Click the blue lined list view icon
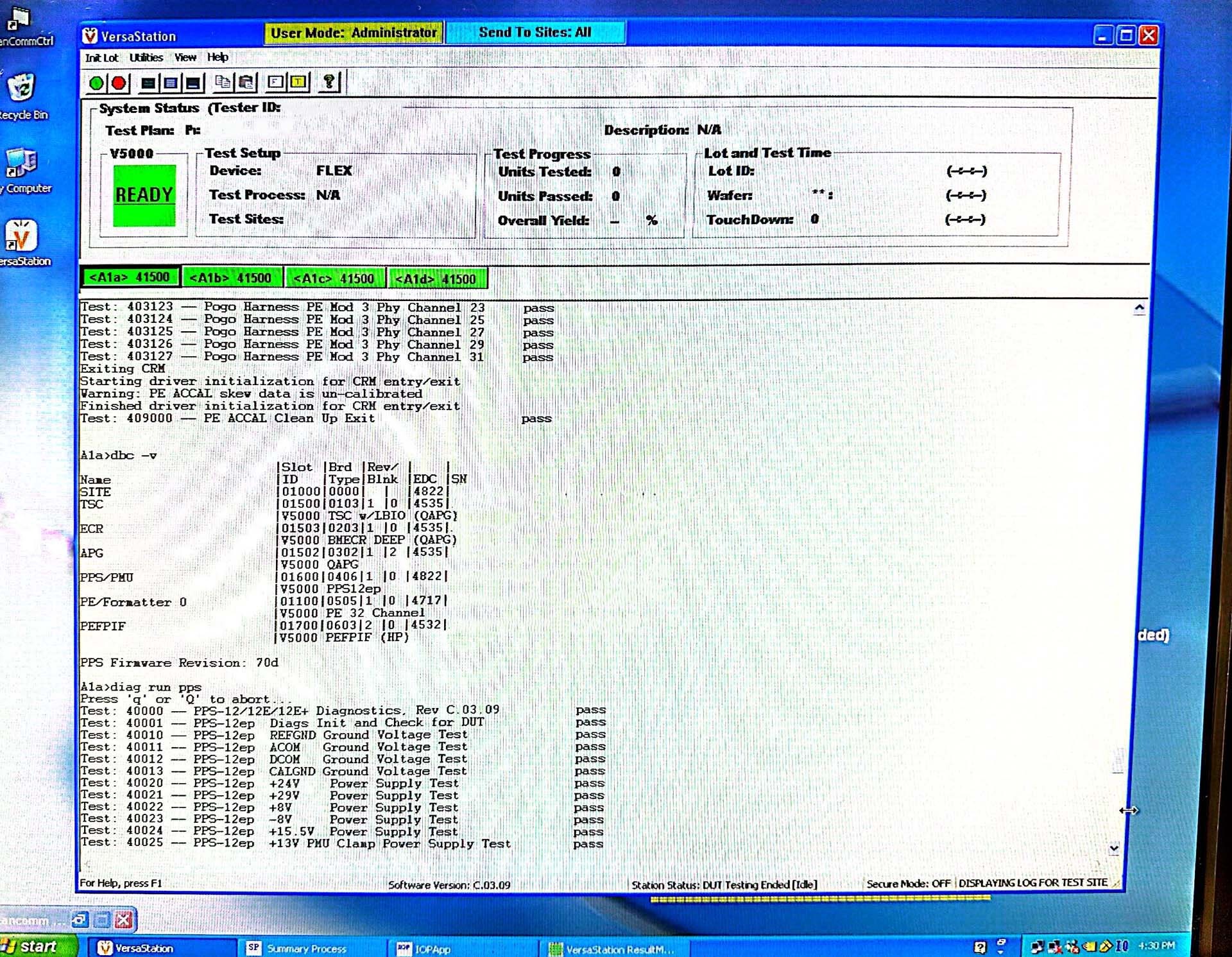The image size is (1232, 957). click(x=171, y=83)
